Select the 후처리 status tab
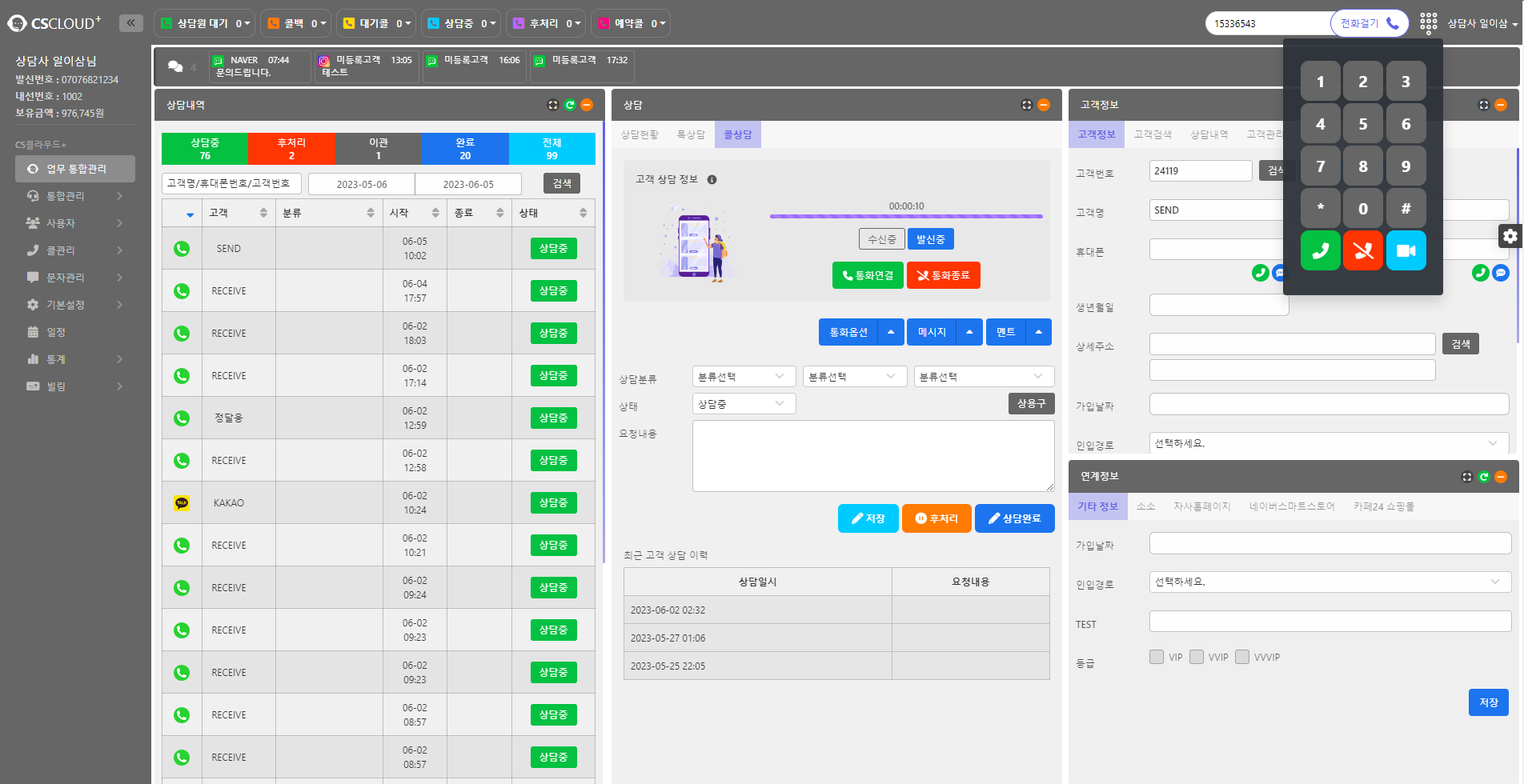This screenshot has width=1524, height=784. (x=291, y=149)
